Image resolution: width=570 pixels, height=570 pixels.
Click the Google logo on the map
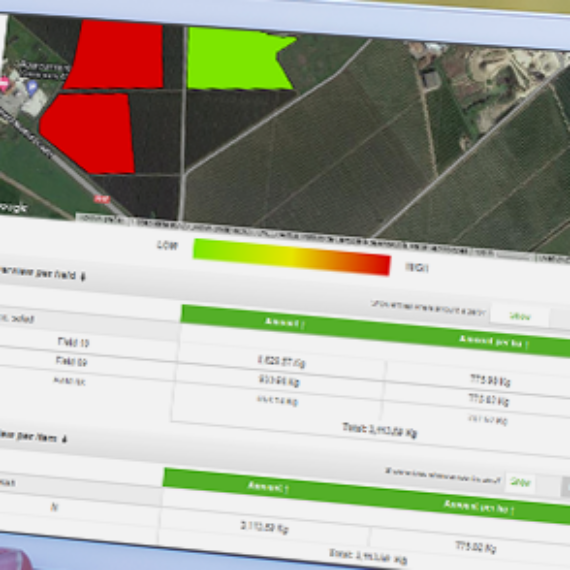[x=13, y=208]
